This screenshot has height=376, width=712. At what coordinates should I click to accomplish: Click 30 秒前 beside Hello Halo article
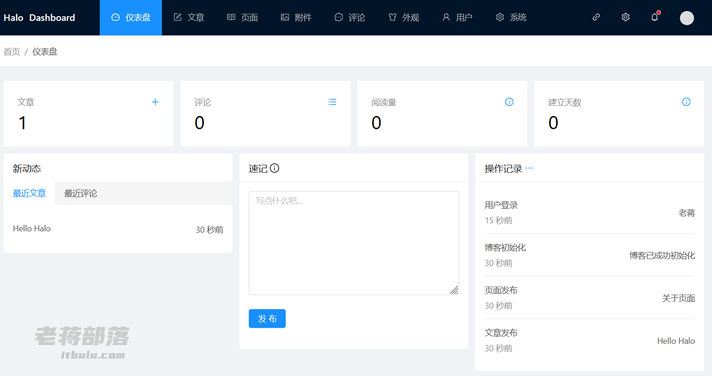tap(209, 230)
